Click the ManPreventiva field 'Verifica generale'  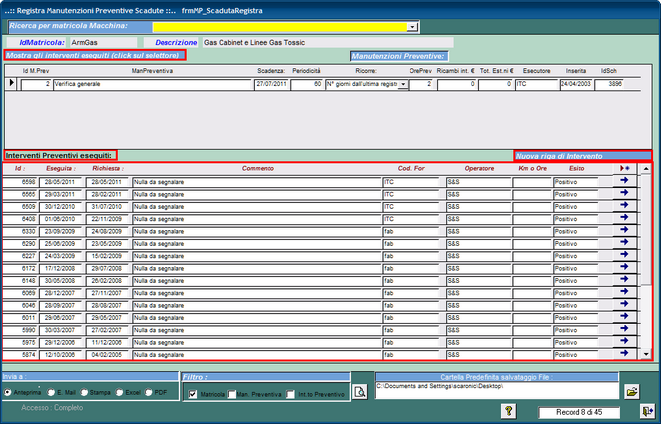click(152, 84)
